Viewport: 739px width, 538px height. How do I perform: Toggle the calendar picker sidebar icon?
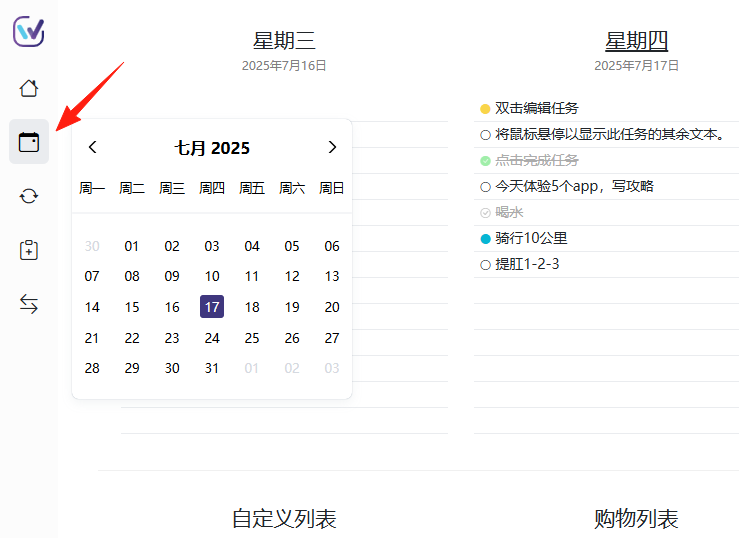coord(29,142)
